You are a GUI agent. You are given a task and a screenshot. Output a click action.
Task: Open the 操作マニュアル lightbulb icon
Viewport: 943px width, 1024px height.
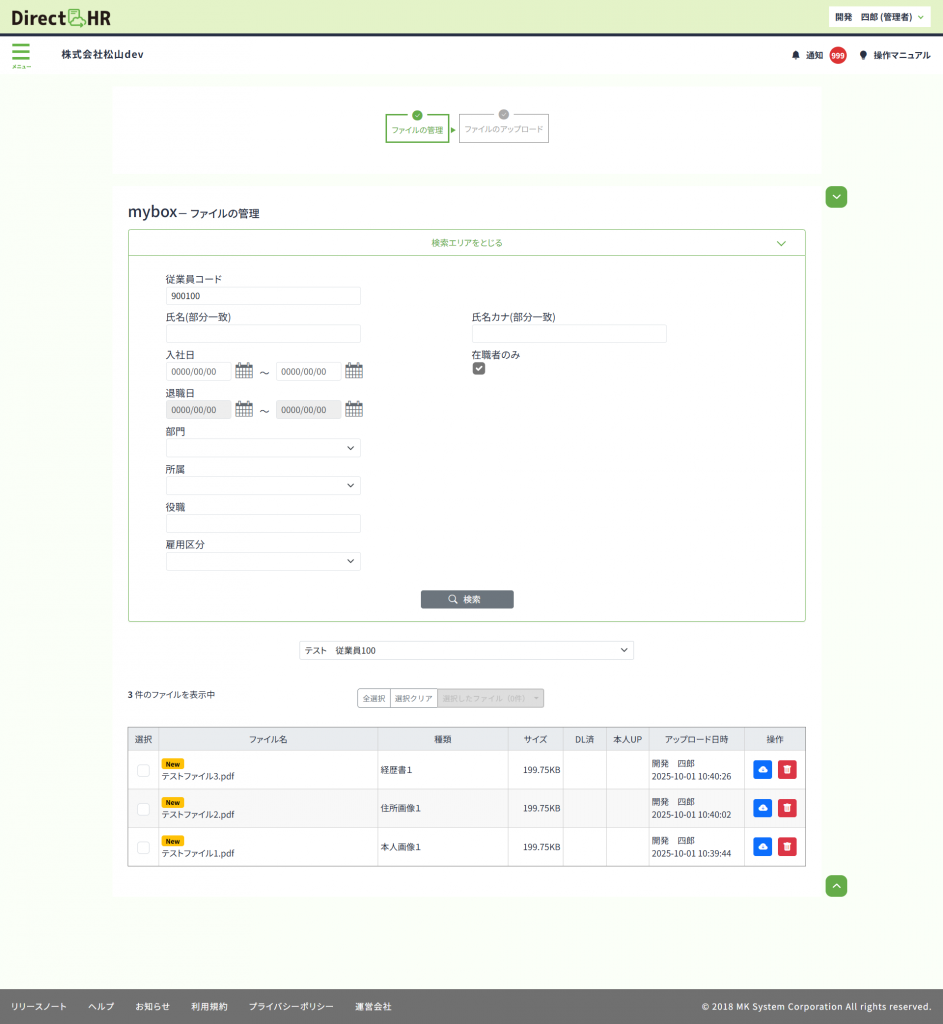coord(863,55)
